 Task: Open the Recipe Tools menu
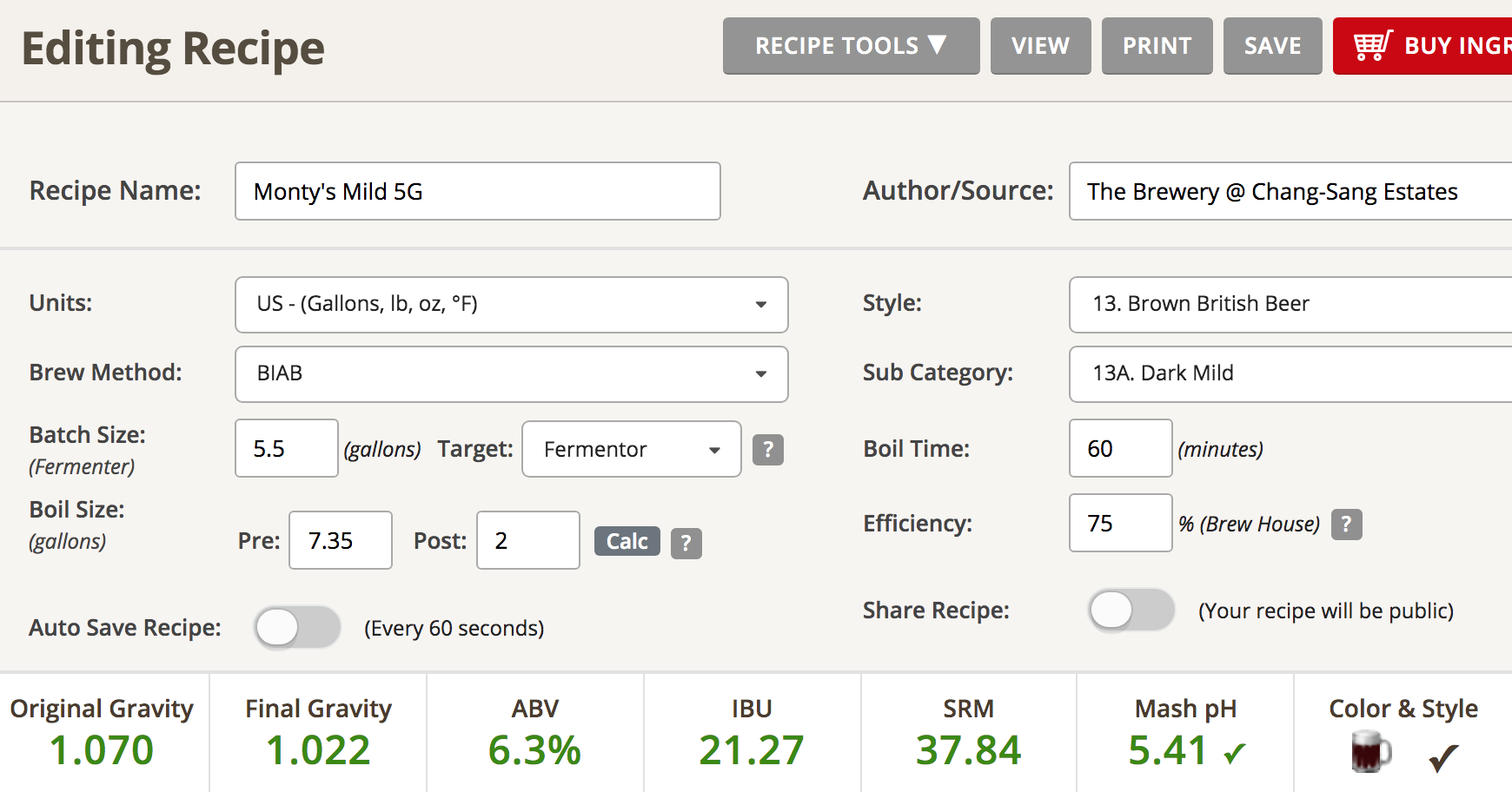coord(851,46)
